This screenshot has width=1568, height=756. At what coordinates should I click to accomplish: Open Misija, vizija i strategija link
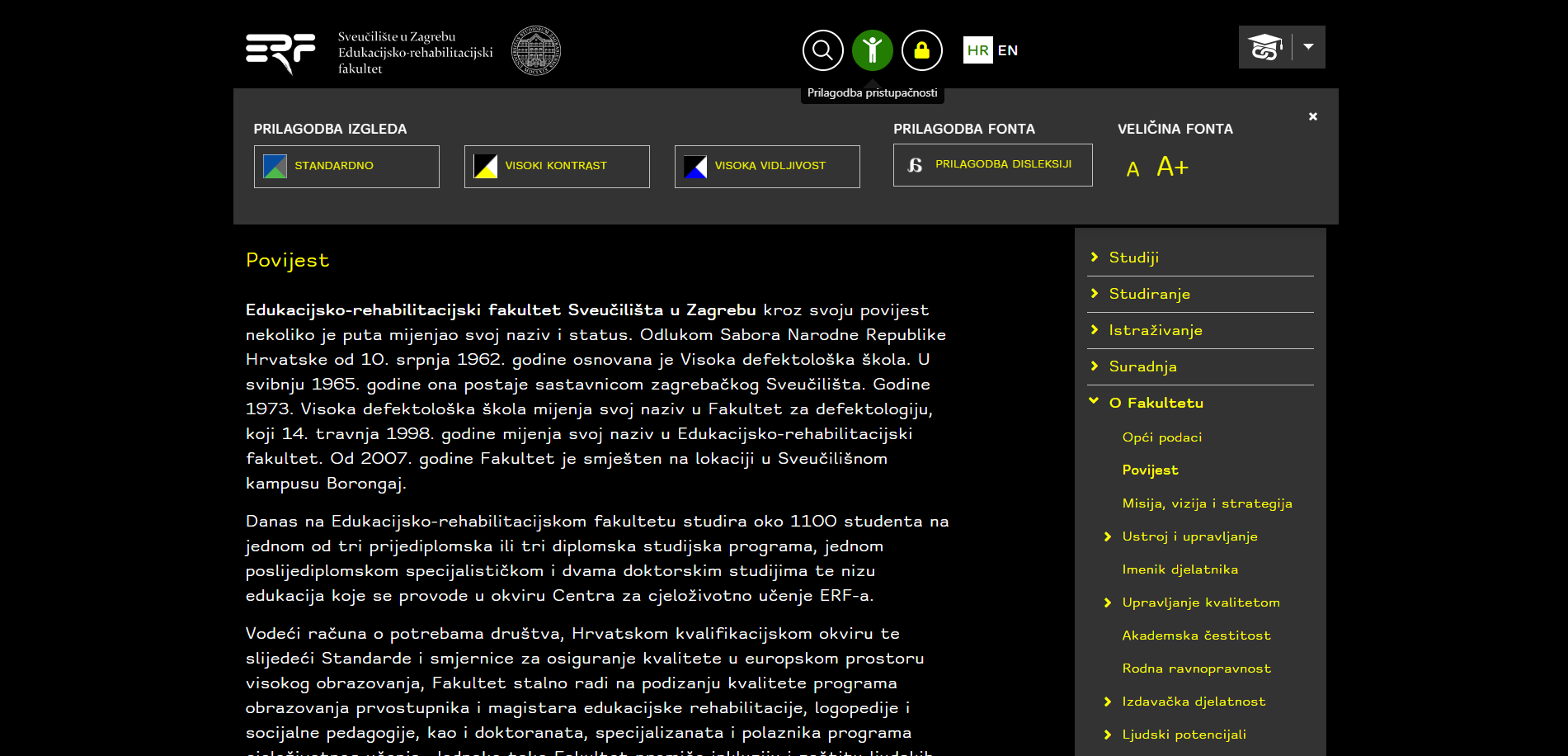pos(1207,503)
